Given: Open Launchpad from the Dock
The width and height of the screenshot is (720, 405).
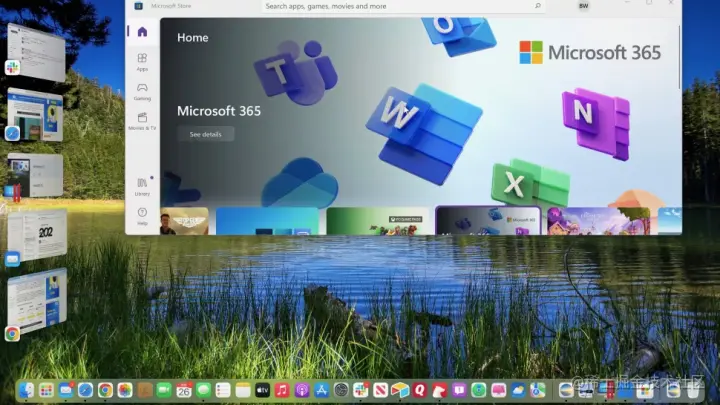Looking at the screenshot, I should click(x=46, y=390).
